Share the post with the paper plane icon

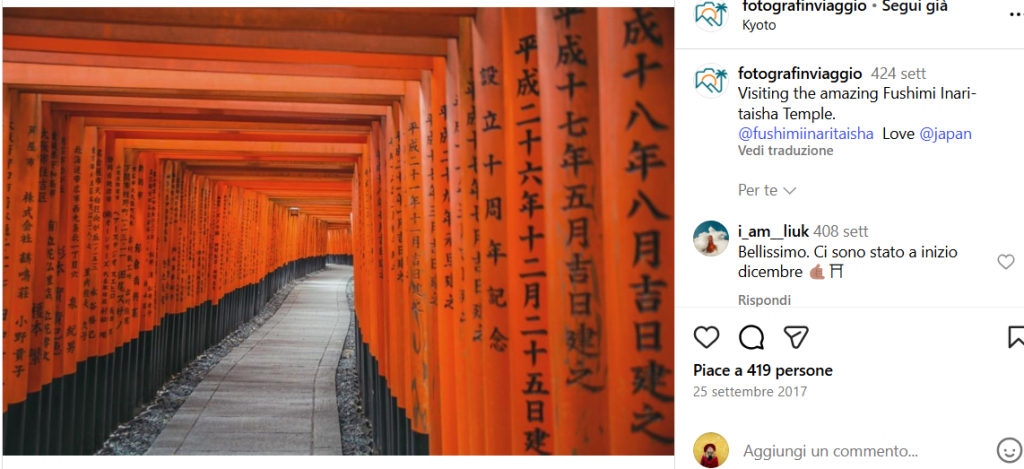(x=796, y=337)
